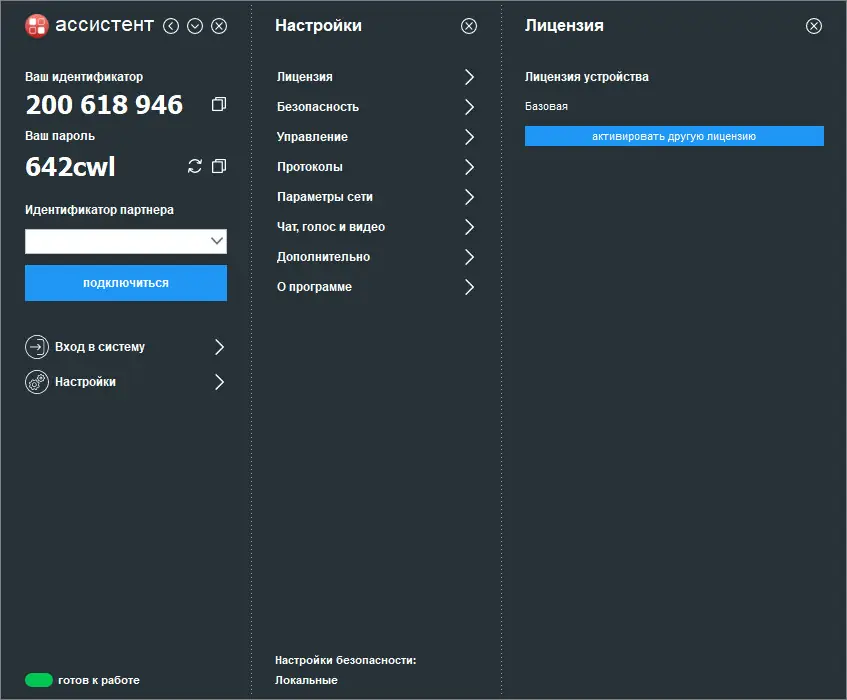Click the back arrow icon in header
The height and width of the screenshot is (700, 847).
click(171, 26)
